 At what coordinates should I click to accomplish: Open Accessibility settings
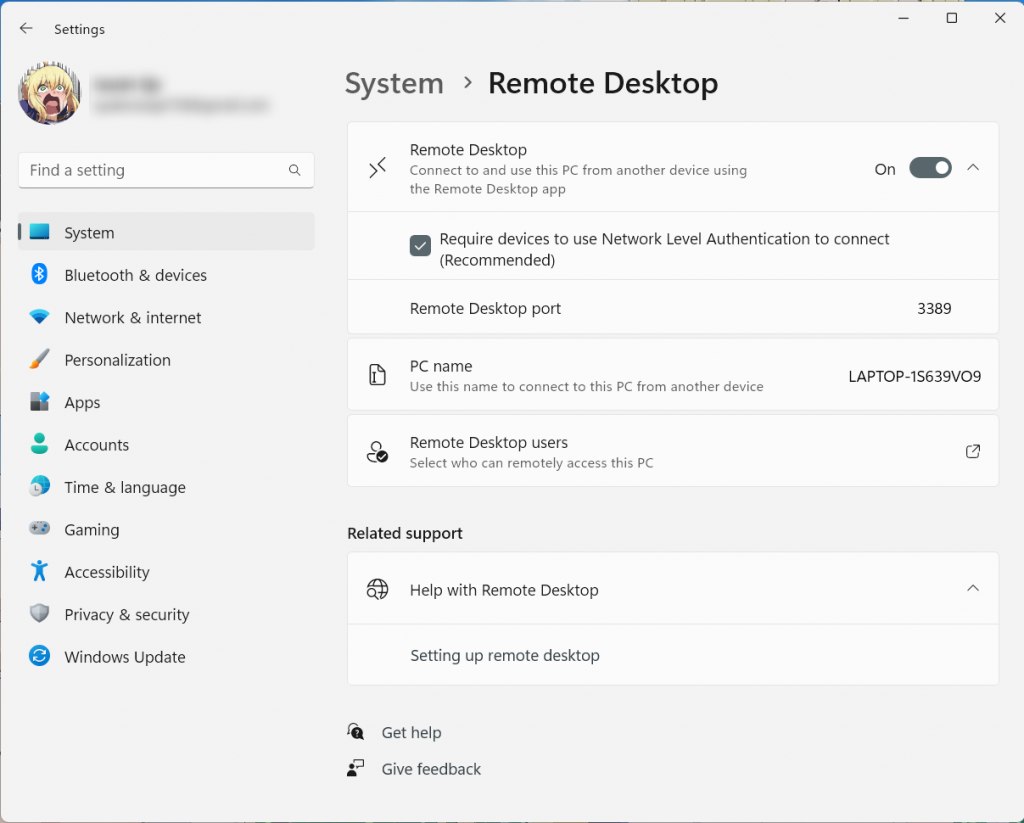166,572
